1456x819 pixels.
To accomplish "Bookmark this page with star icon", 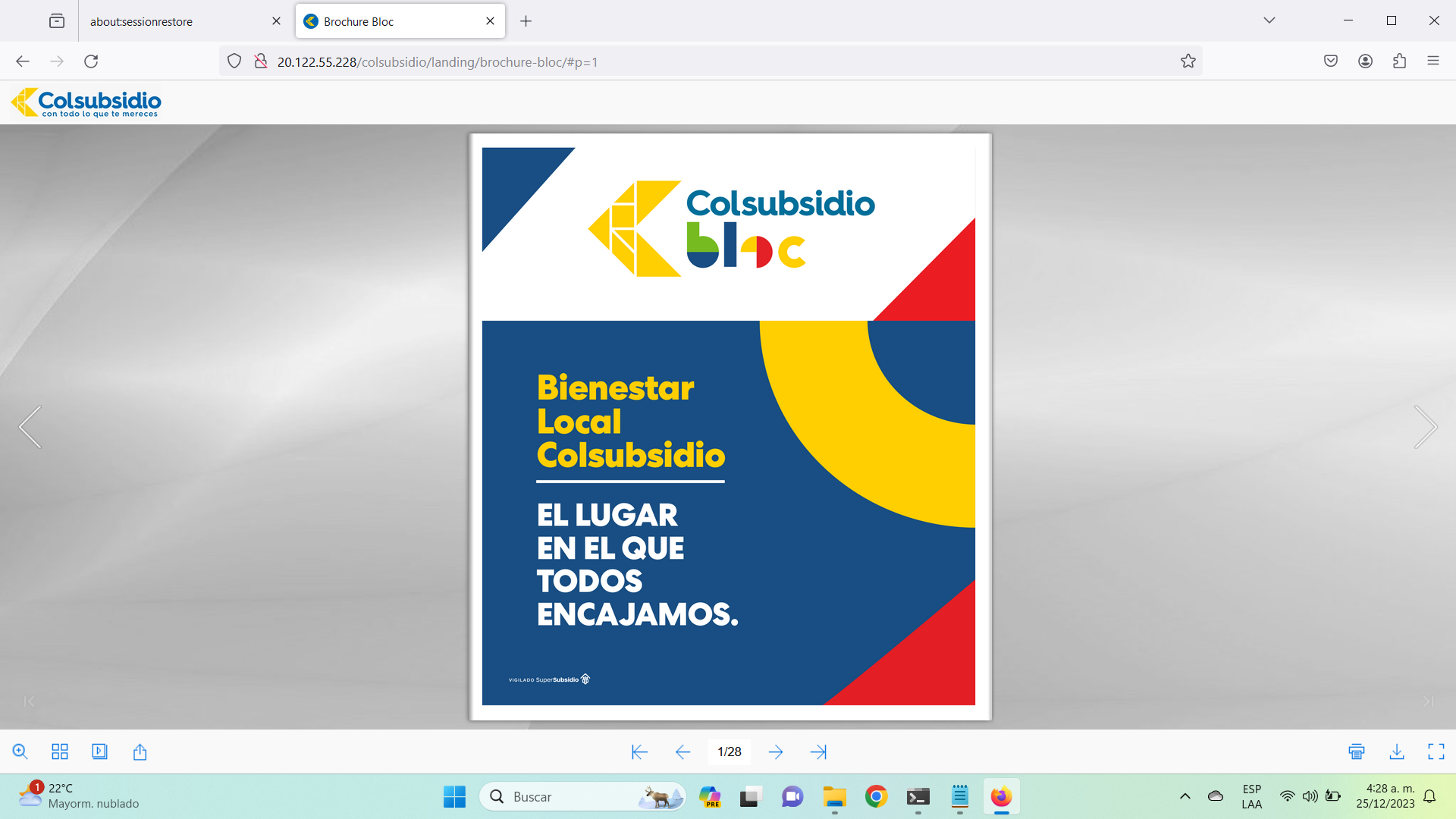I will (x=1188, y=61).
